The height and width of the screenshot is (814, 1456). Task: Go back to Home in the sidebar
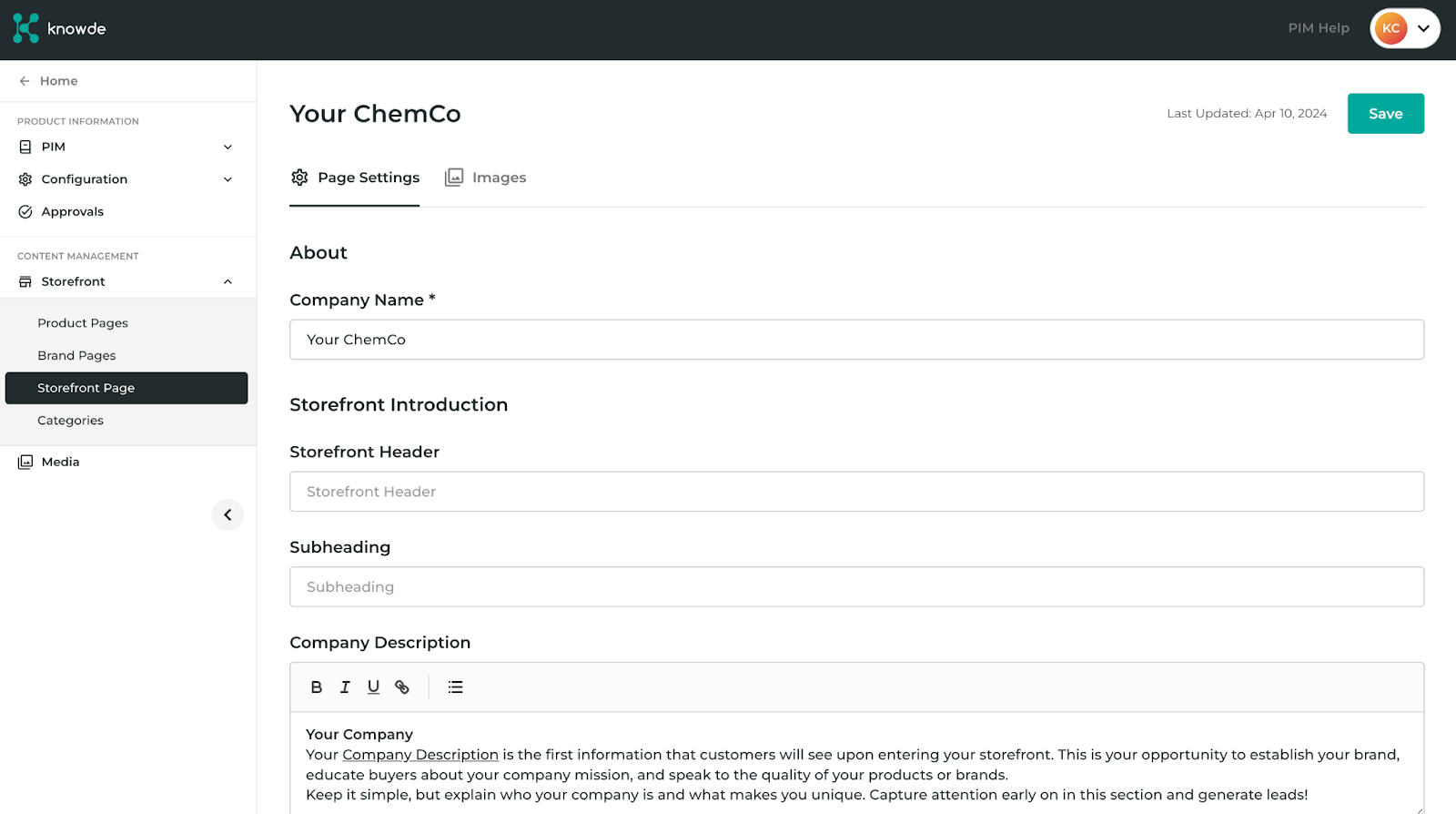[x=48, y=81]
